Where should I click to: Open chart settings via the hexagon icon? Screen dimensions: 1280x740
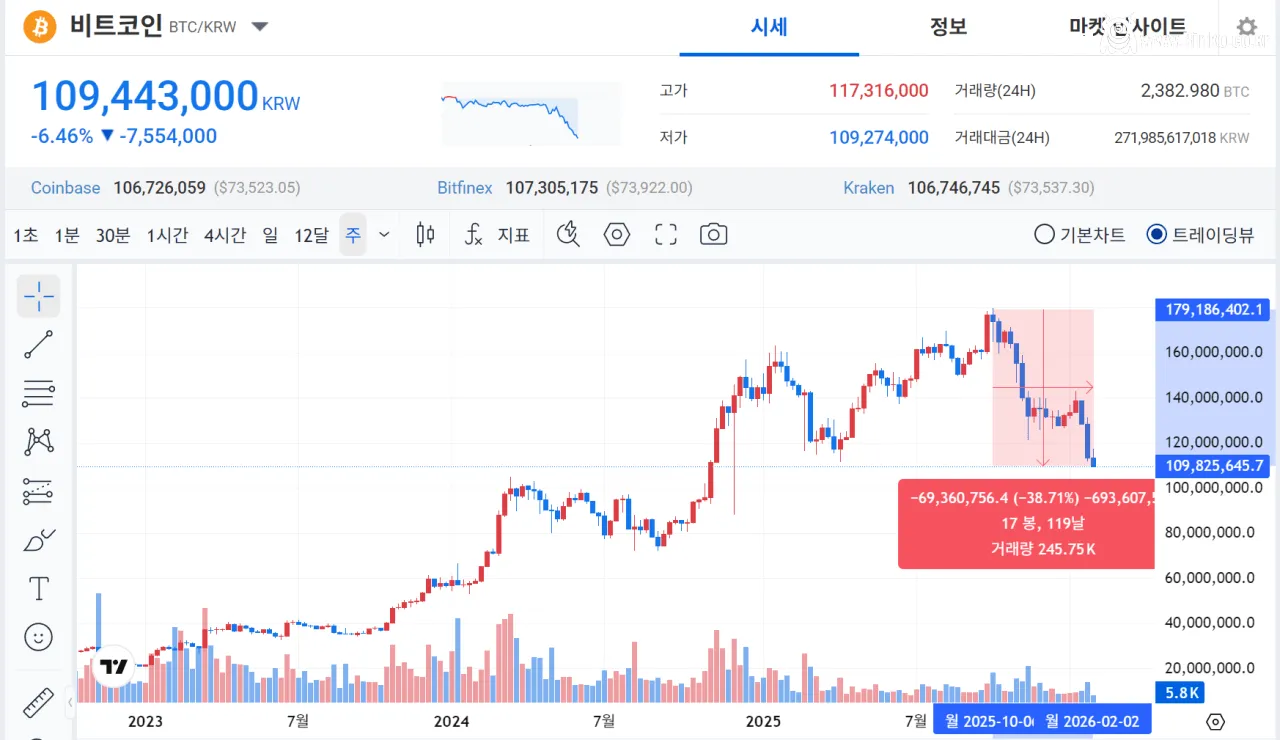616,234
